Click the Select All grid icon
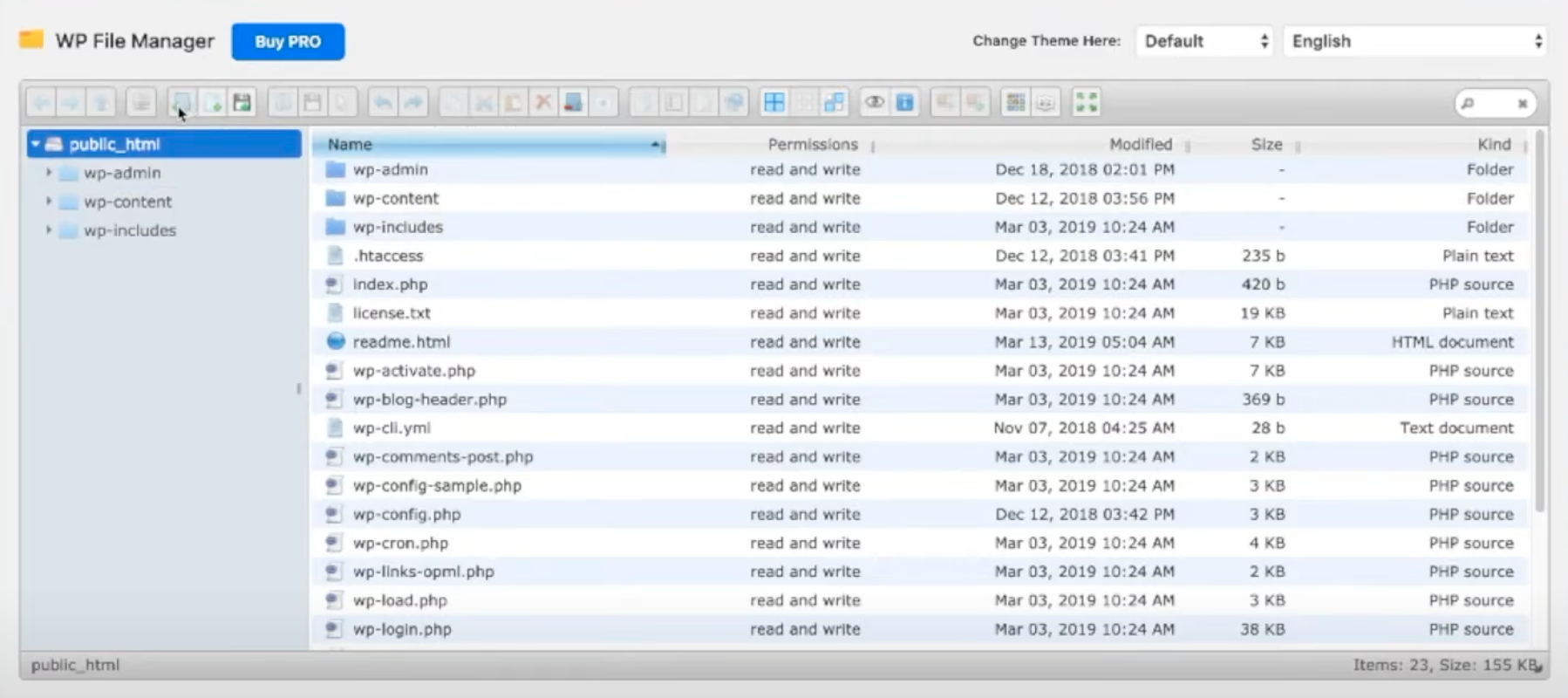 774,103
